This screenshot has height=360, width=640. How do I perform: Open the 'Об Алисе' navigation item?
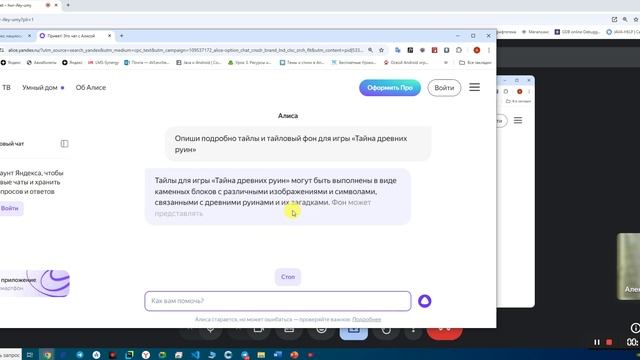click(91, 87)
